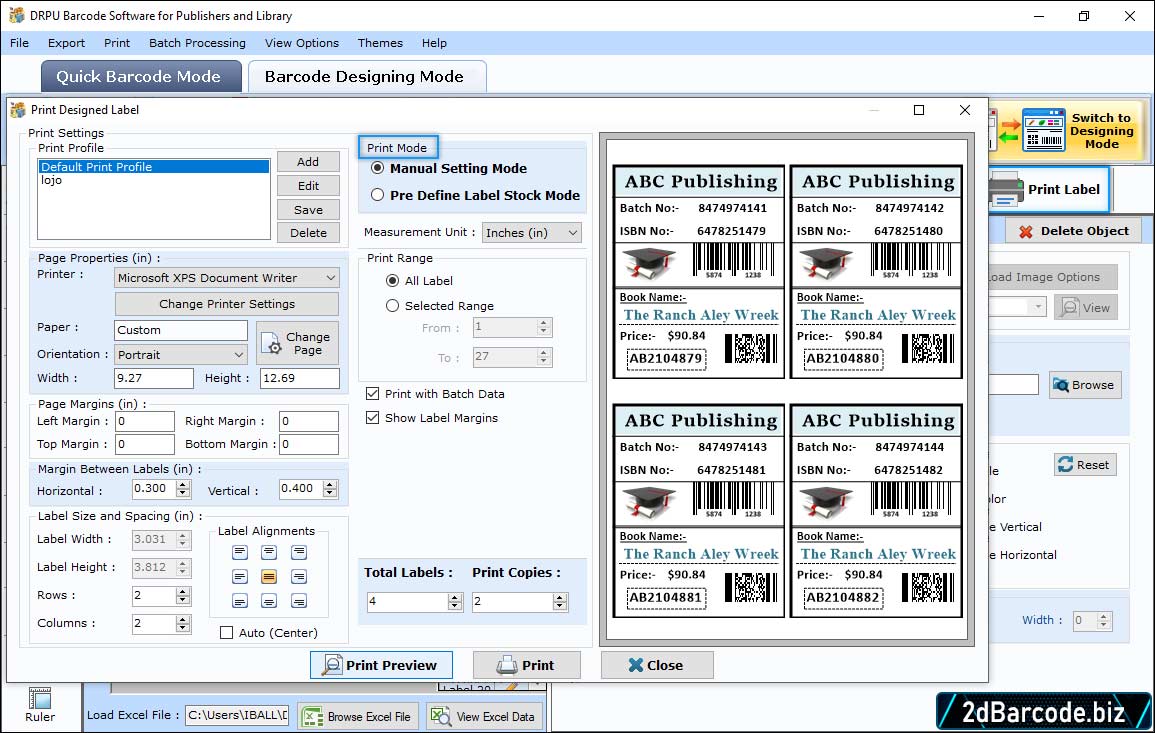This screenshot has height=733, width=1155.
Task: Click the Reset button with refresh icon
Action: (x=1085, y=465)
